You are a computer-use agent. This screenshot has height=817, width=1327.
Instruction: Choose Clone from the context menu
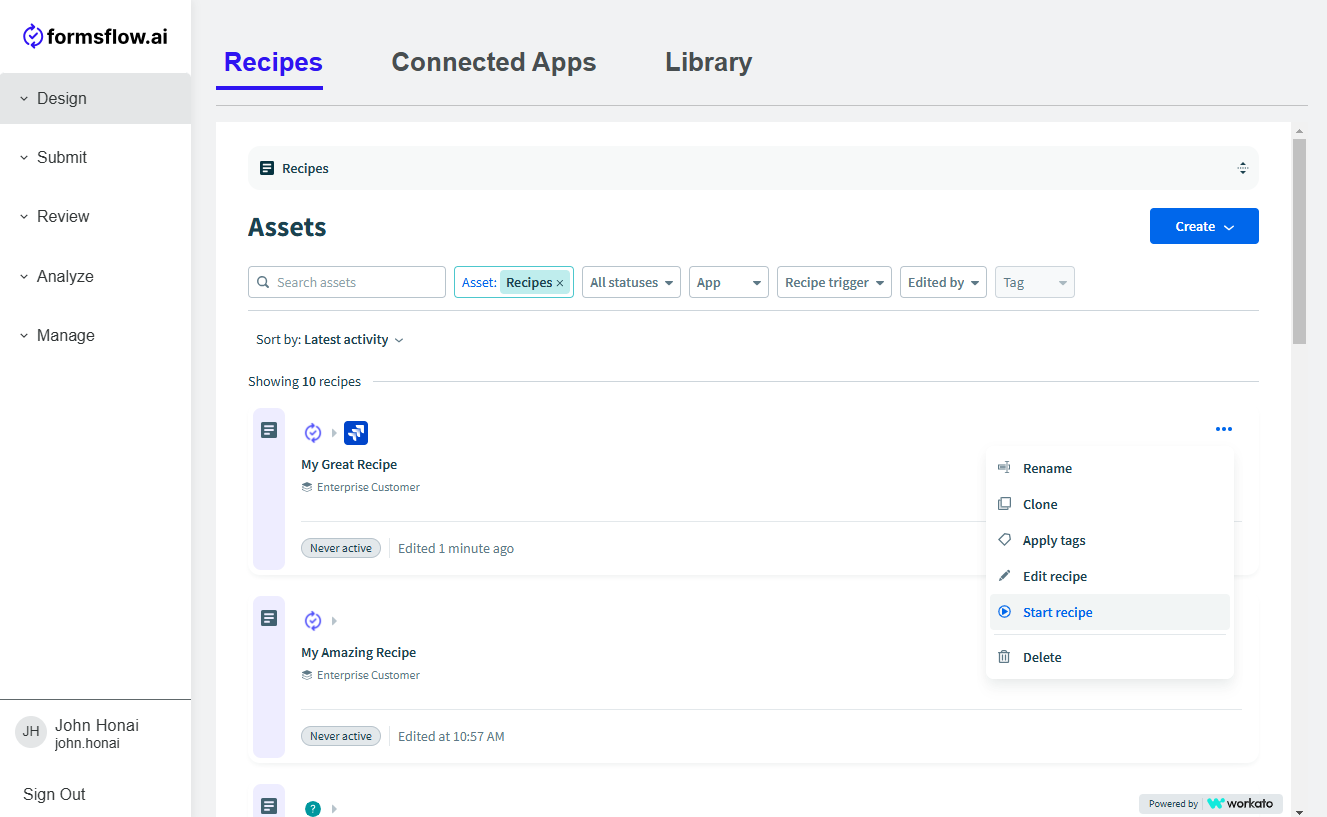click(1110, 504)
